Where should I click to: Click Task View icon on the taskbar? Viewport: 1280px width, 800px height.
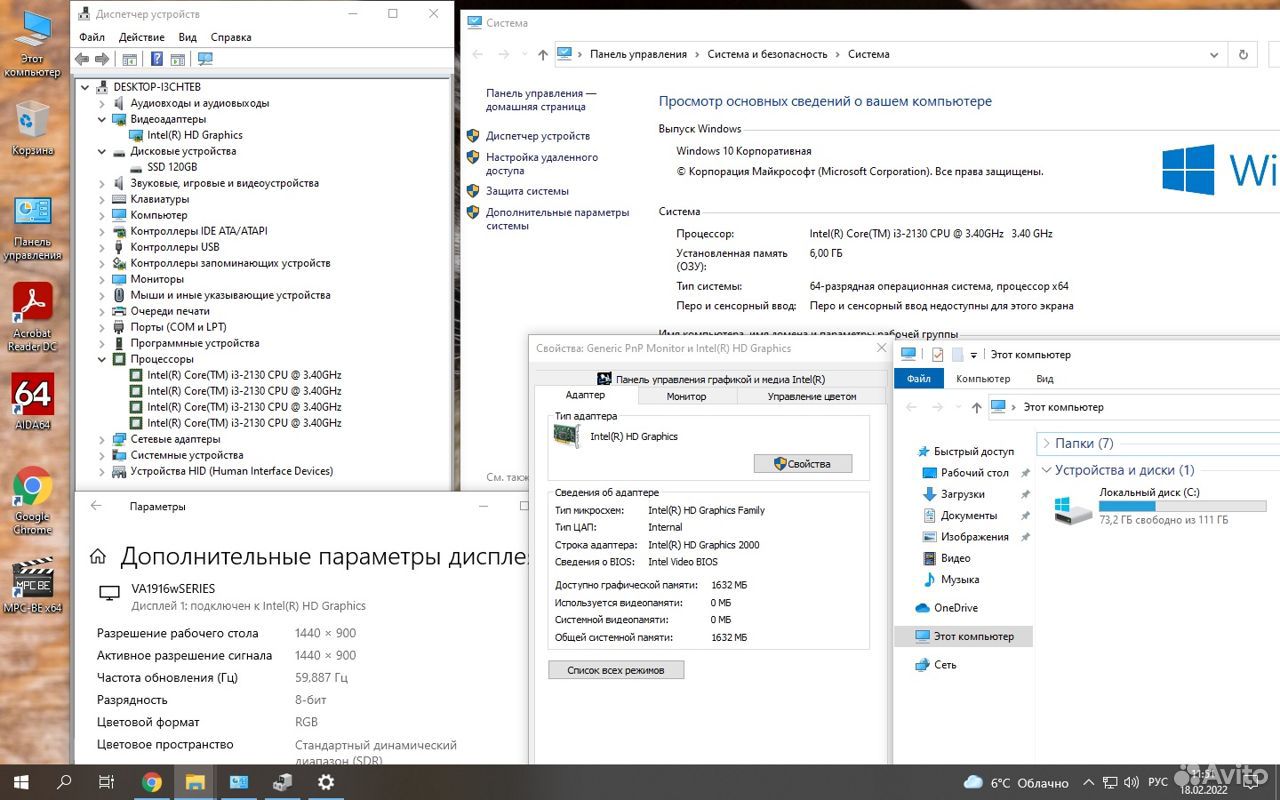107,782
